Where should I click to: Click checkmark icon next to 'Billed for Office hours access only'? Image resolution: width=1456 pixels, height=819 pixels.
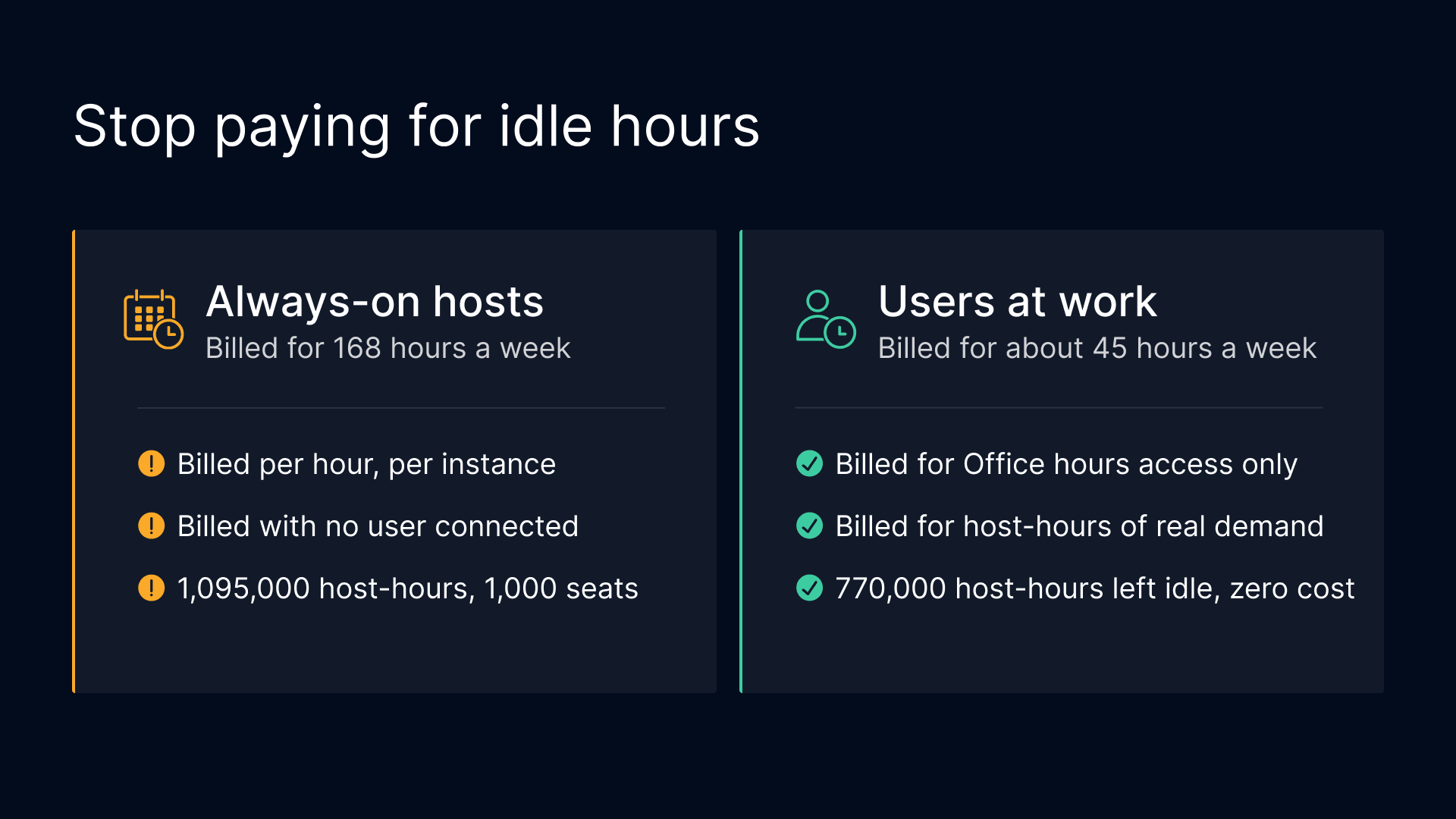click(x=810, y=463)
